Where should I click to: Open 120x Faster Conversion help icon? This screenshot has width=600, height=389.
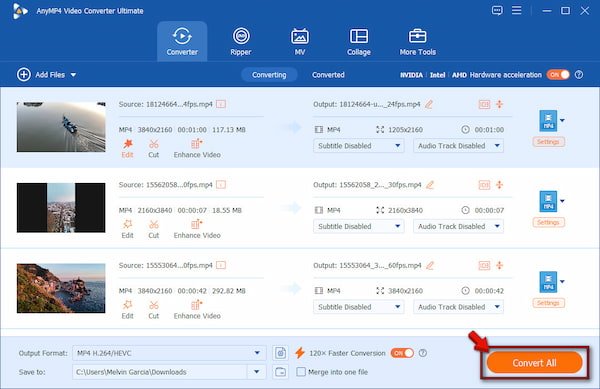[x=422, y=353]
